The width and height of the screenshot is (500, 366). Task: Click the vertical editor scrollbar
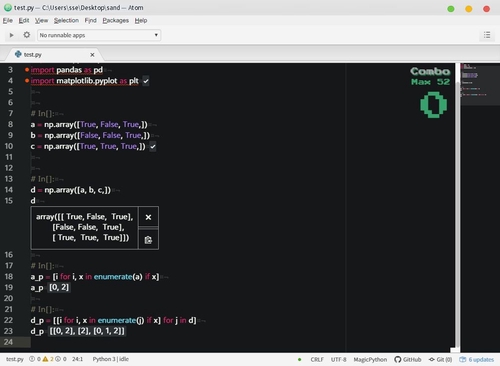tap(458, 207)
